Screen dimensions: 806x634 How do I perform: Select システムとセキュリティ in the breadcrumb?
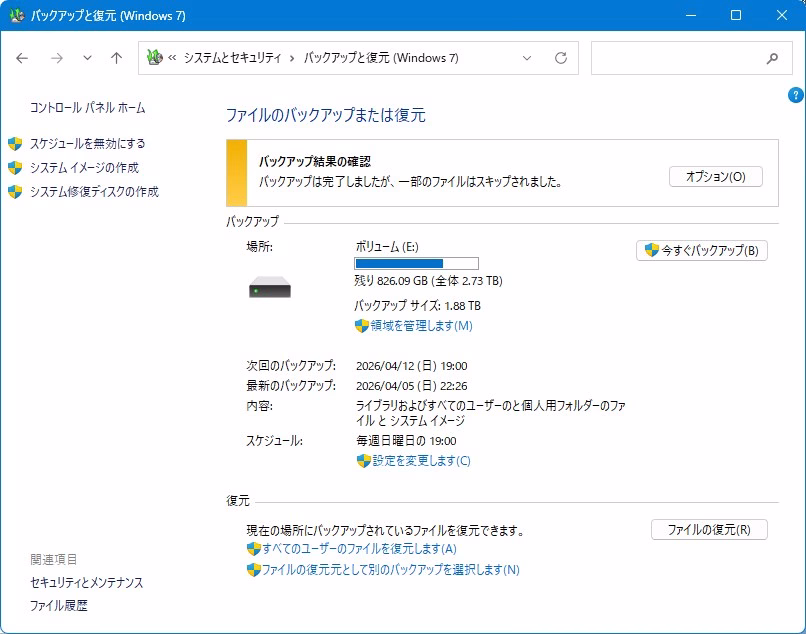[232, 58]
